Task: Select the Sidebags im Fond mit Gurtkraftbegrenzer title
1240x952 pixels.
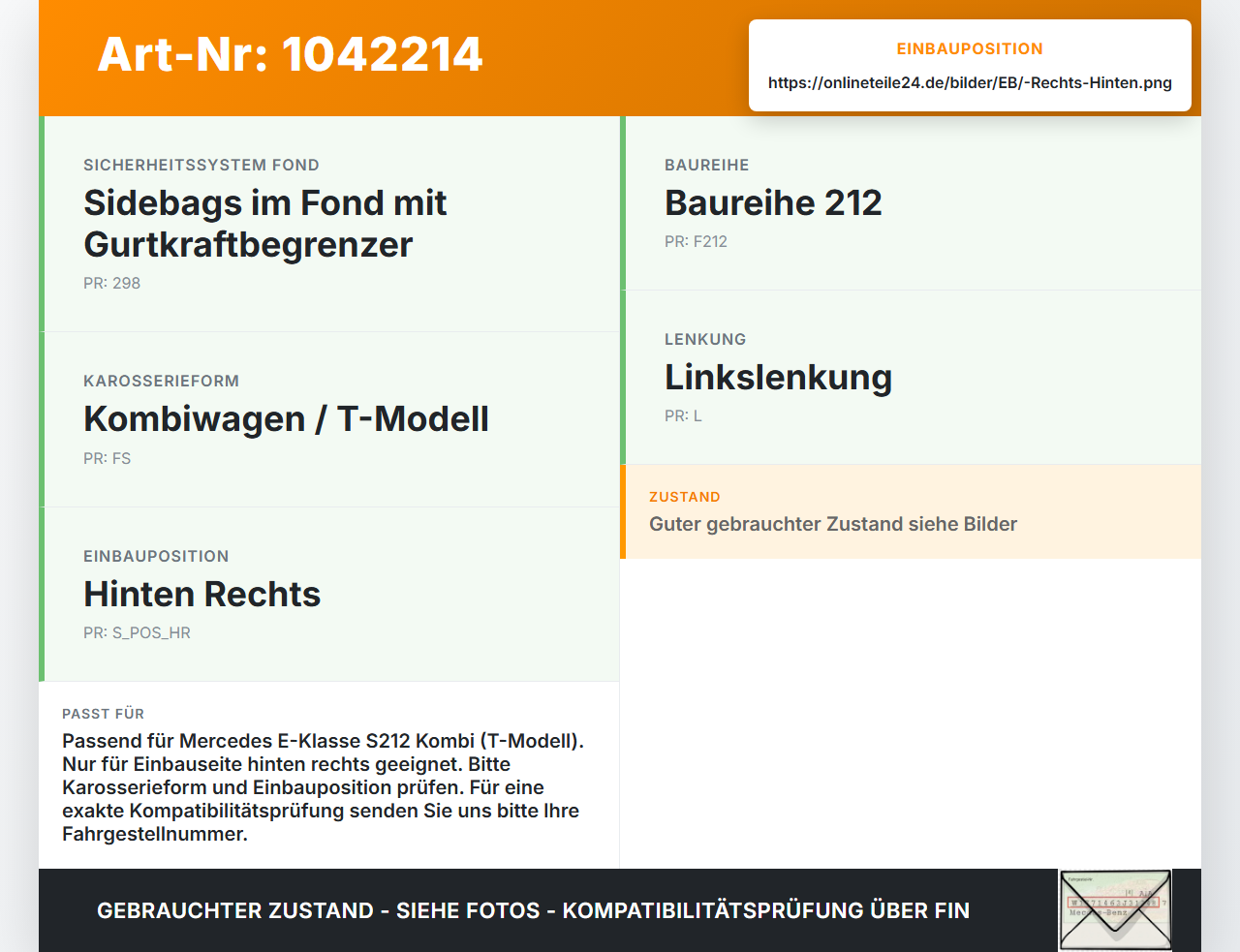Action: (265, 224)
